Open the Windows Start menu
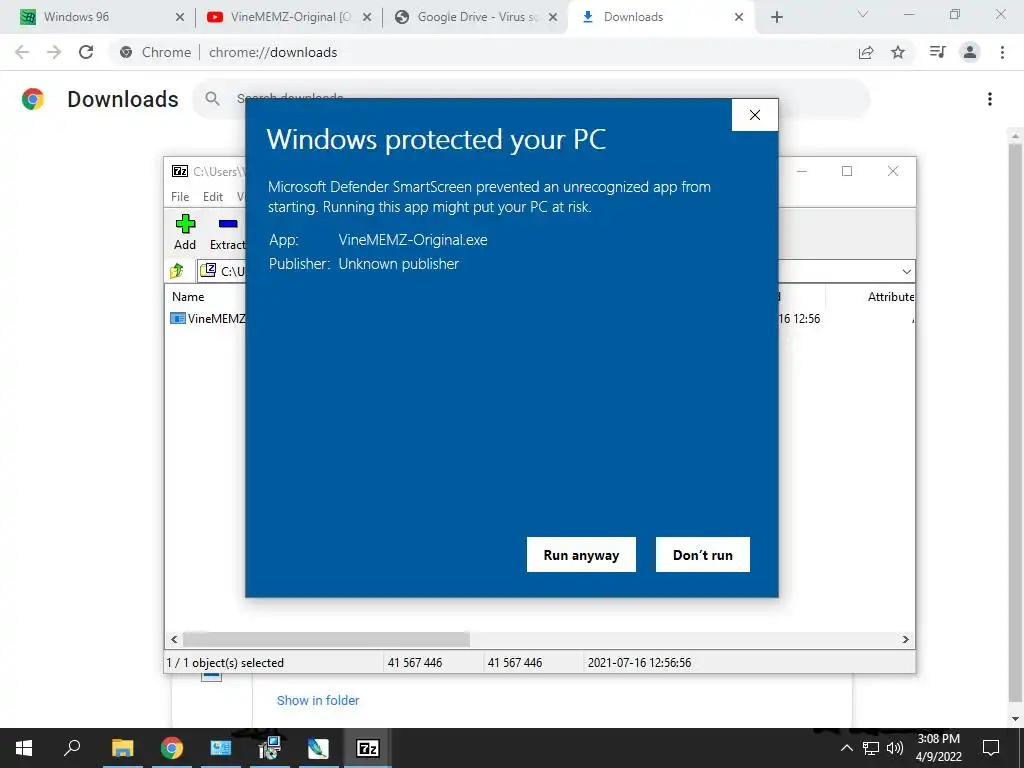Screen dimensions: 1024x768 click(24, 748)
